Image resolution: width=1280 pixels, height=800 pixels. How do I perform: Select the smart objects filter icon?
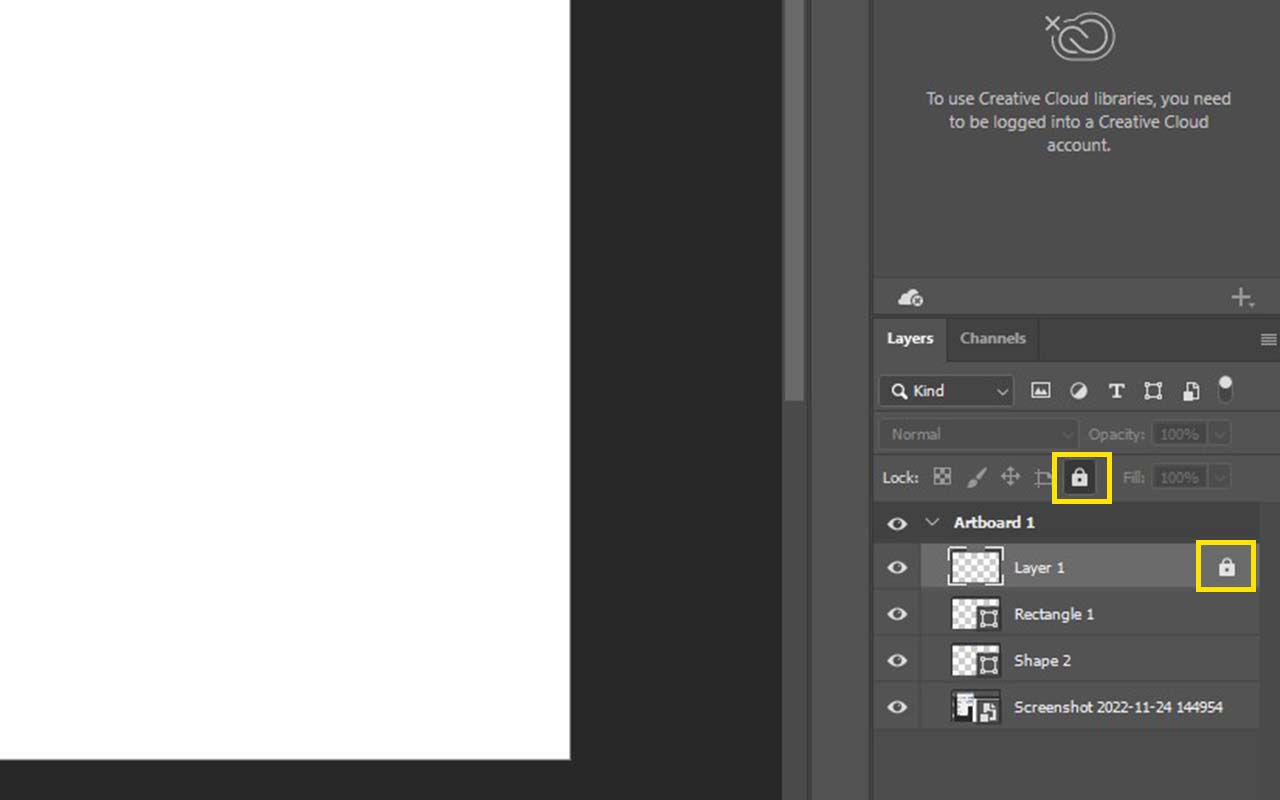click(x=1190, y=390)
